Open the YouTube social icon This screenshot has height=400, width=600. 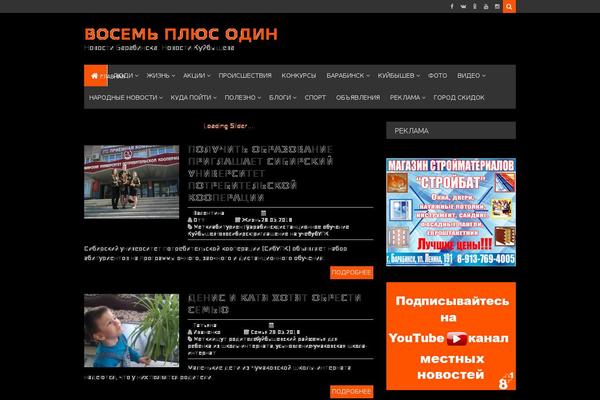coord(486,7)
